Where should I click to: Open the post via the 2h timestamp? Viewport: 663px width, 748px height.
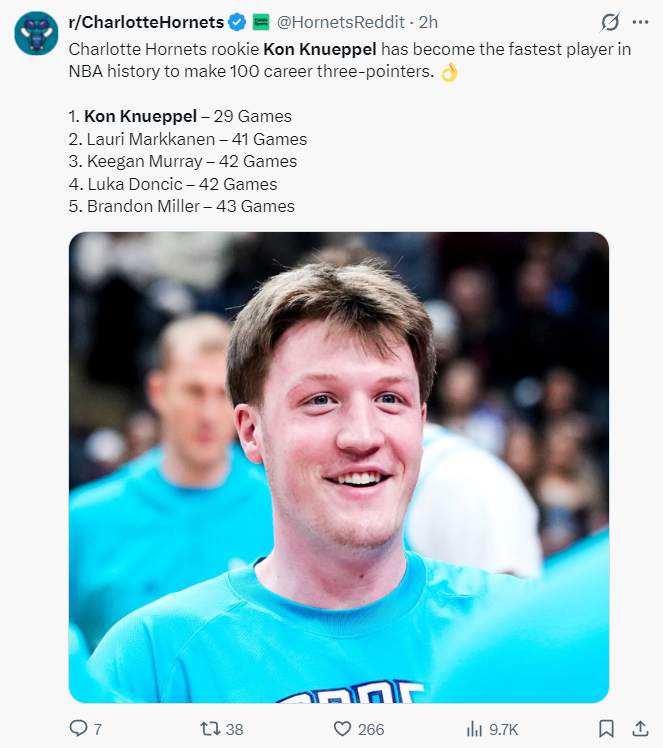point(428,22)
